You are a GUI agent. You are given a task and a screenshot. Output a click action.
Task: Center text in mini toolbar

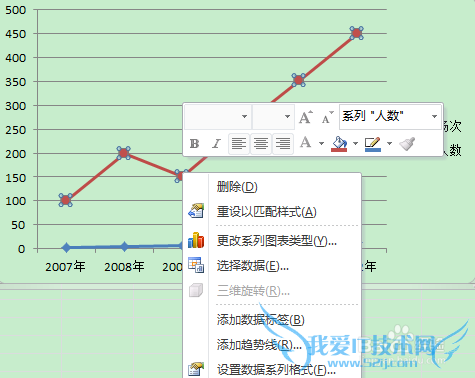click(x=261, y=144)
